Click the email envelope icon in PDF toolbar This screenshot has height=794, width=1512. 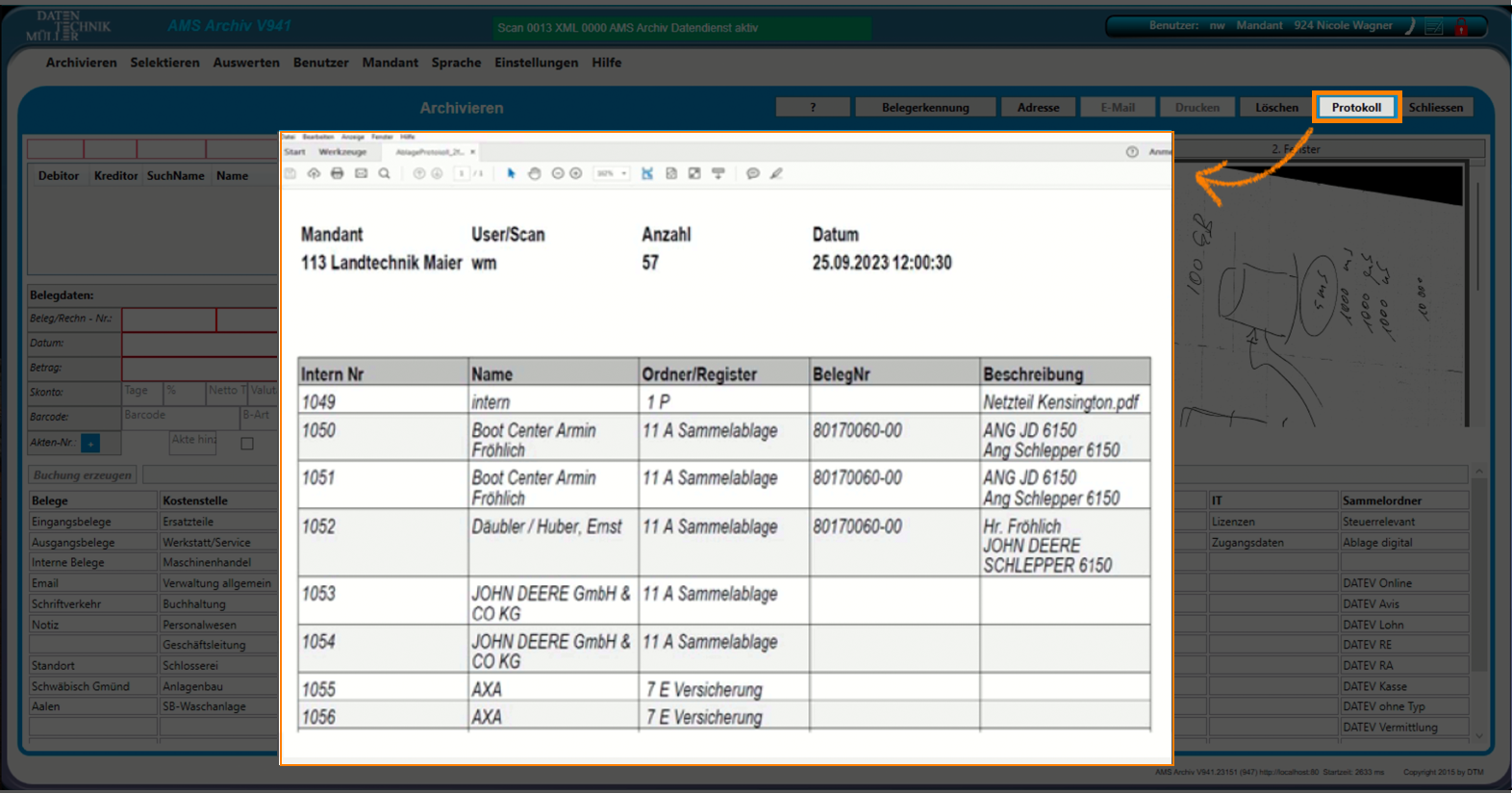(361, 173)
